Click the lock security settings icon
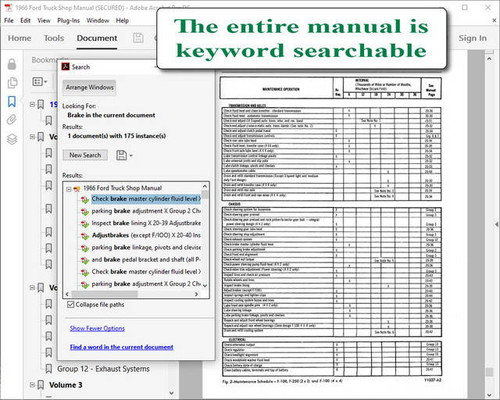Screen dimensions: 500x400 click(12, 64)
